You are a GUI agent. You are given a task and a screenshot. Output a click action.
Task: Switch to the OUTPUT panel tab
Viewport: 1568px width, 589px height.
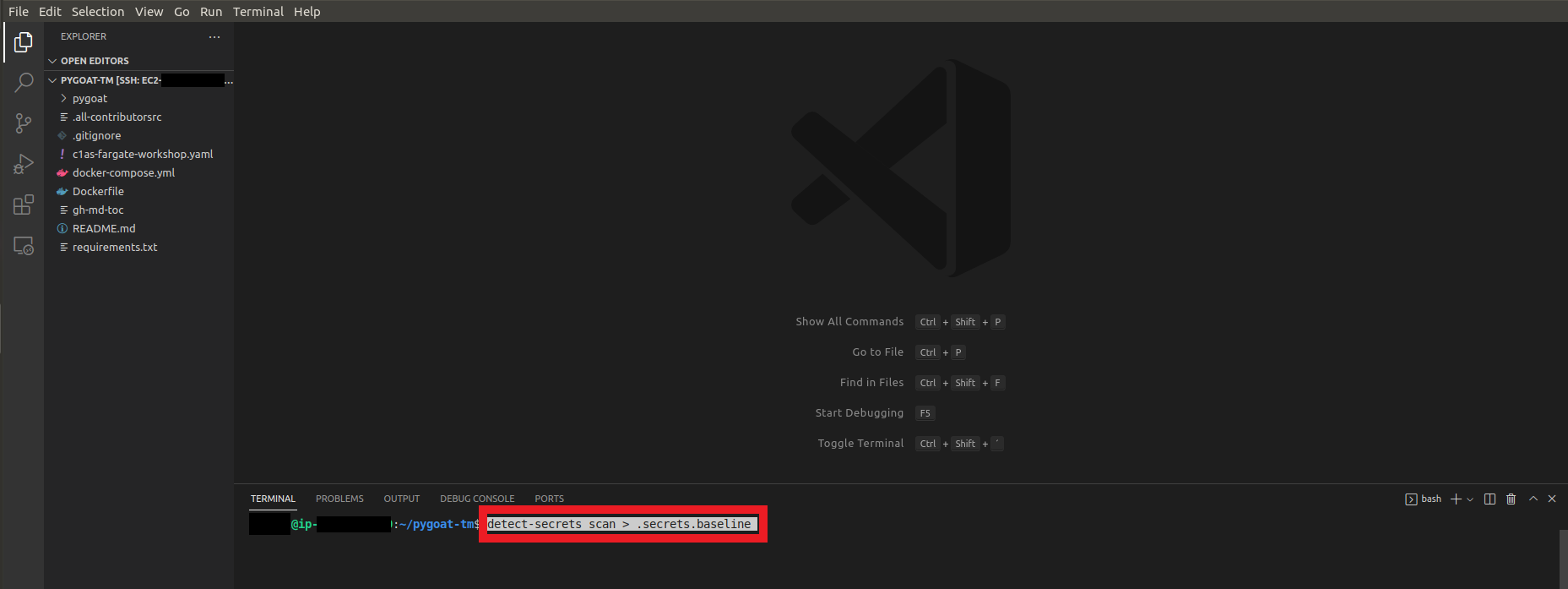[402, 499]
